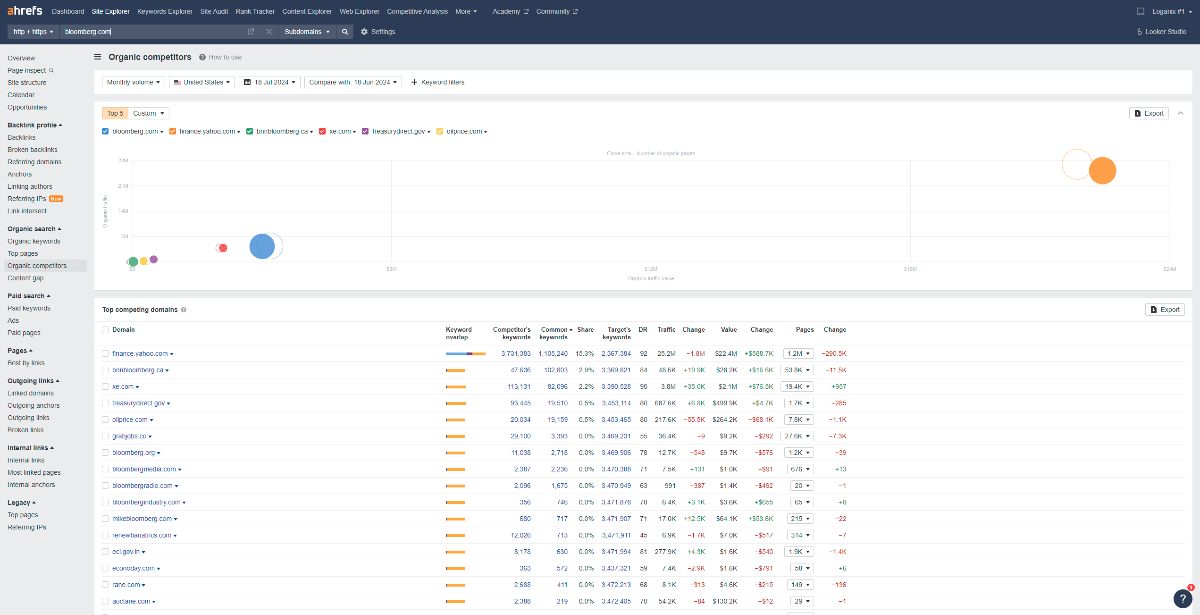This screenshot has width=1200, height=615.
Task: Check the finance.yahoo.com row checkbox
Action: [106, 353]
